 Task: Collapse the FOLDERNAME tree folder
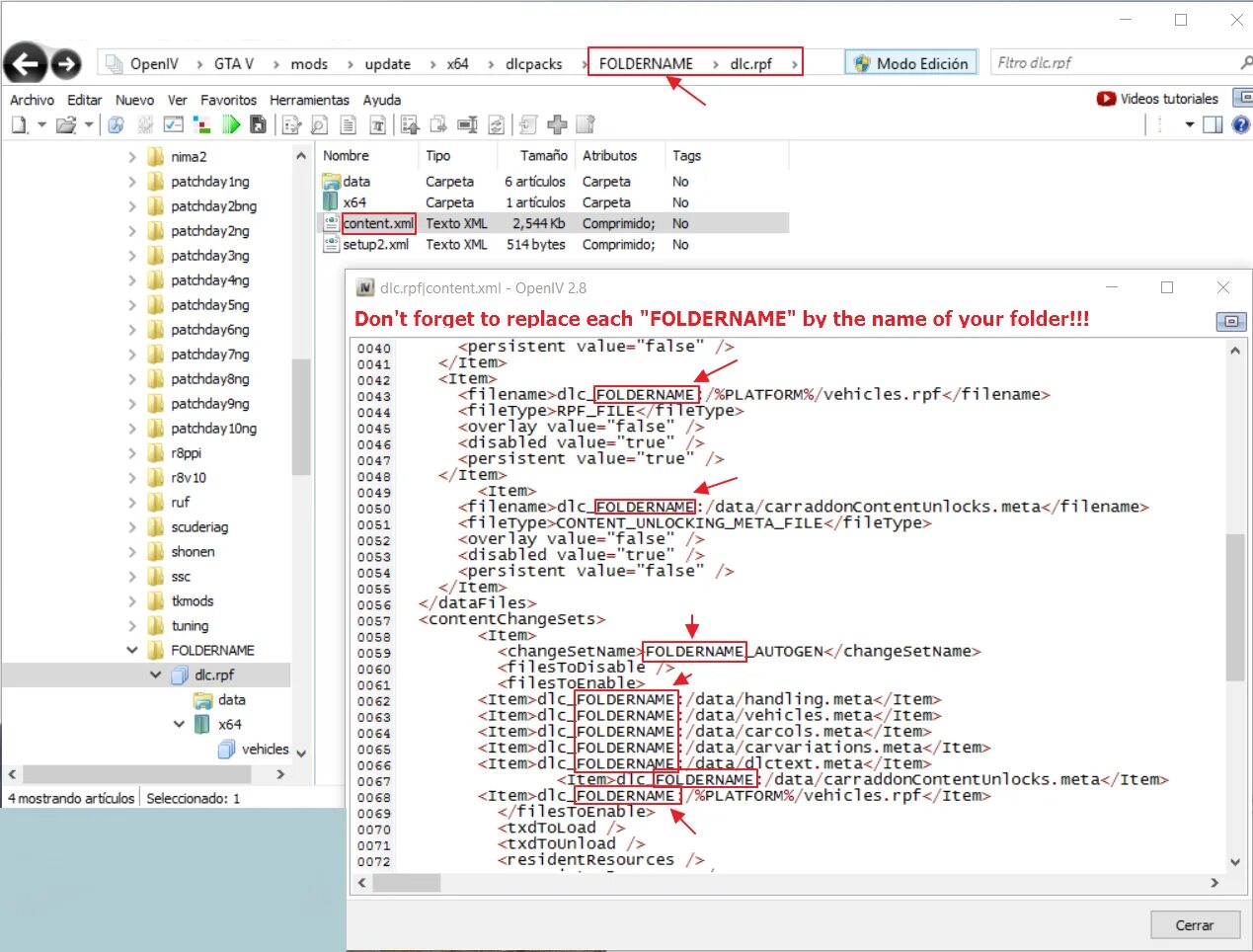(x=132, y=650)
